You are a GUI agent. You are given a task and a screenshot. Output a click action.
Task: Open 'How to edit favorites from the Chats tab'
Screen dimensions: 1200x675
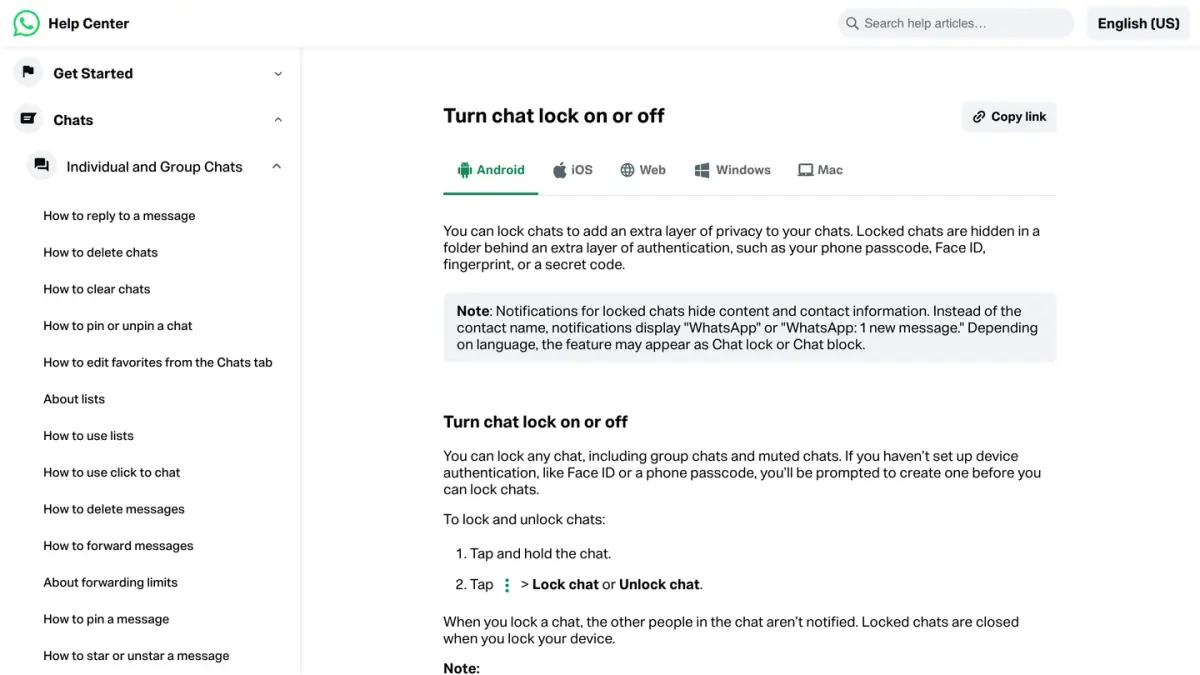[x=158, y=362]
